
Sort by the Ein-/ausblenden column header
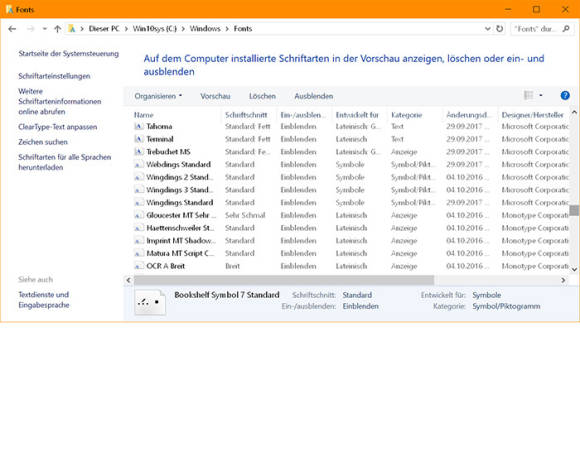[x=303, y=115]
